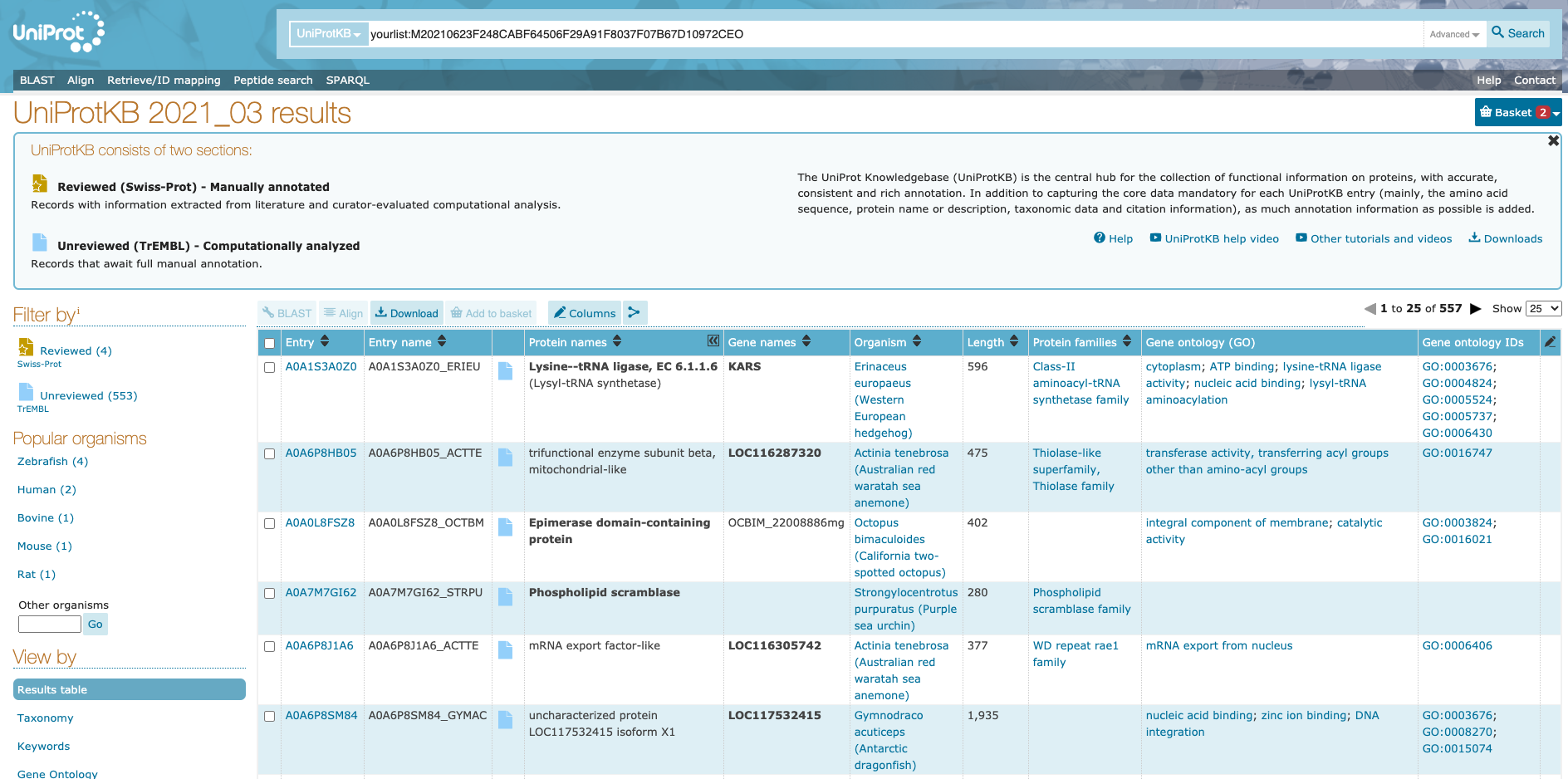Open Help in top navigation
The image size is (1568, 779).
click(1488, 80)
